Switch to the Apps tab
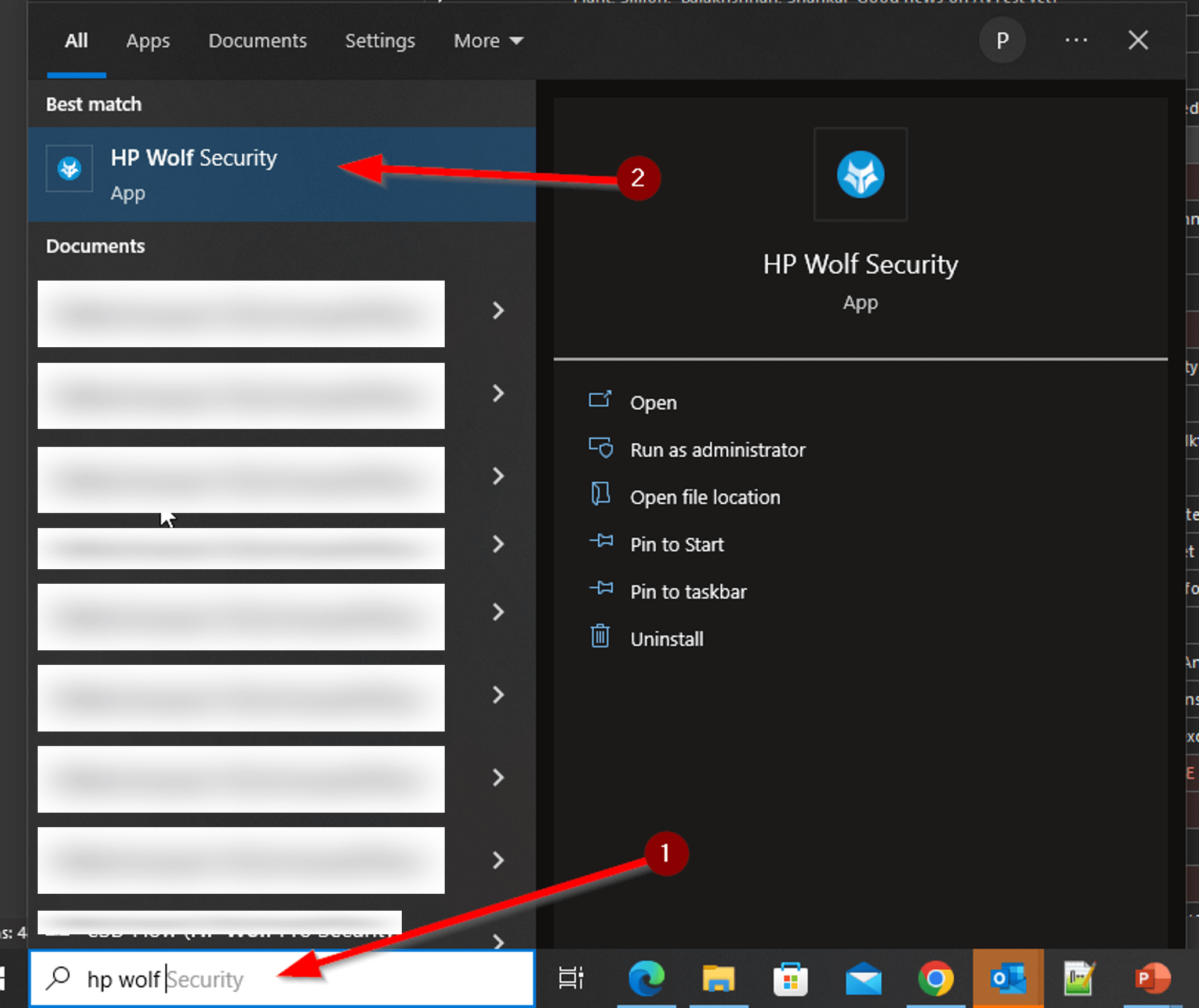 click(x=148, y=41)
